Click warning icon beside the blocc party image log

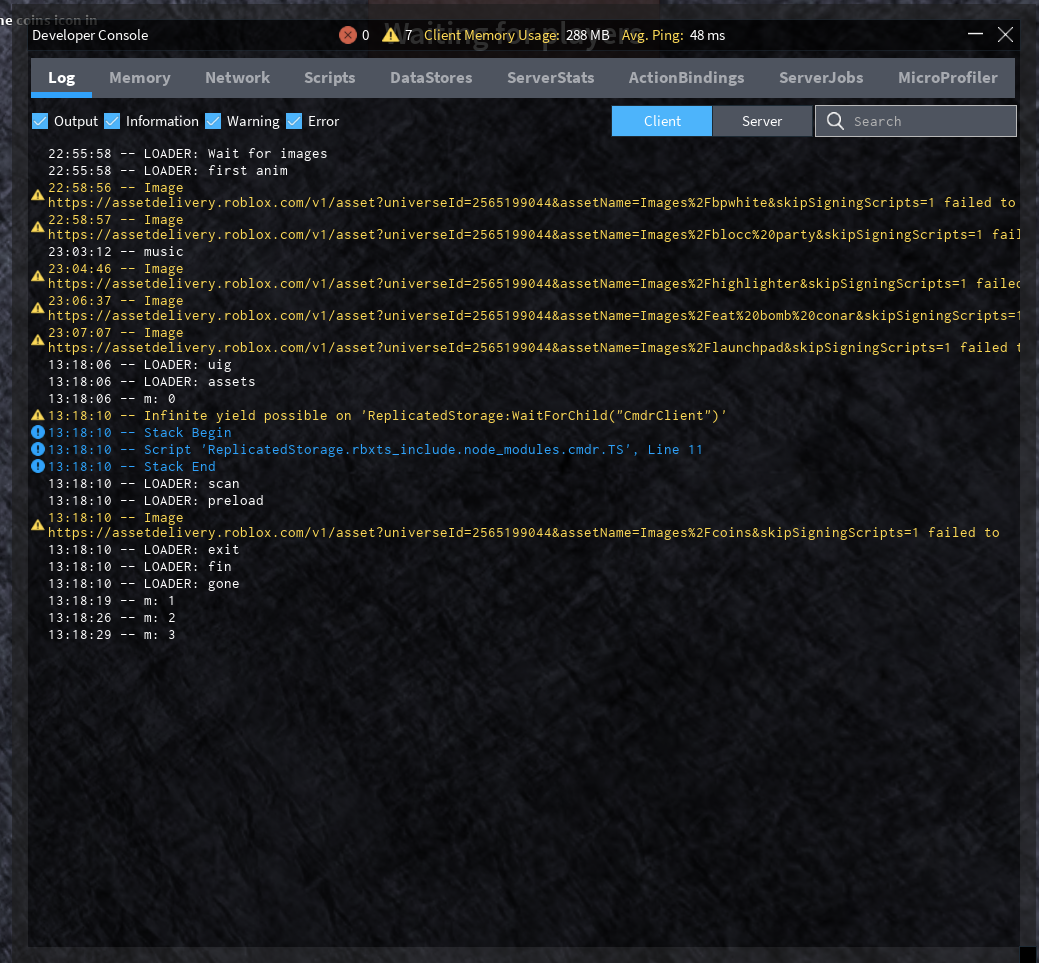(x=38, y=227)
